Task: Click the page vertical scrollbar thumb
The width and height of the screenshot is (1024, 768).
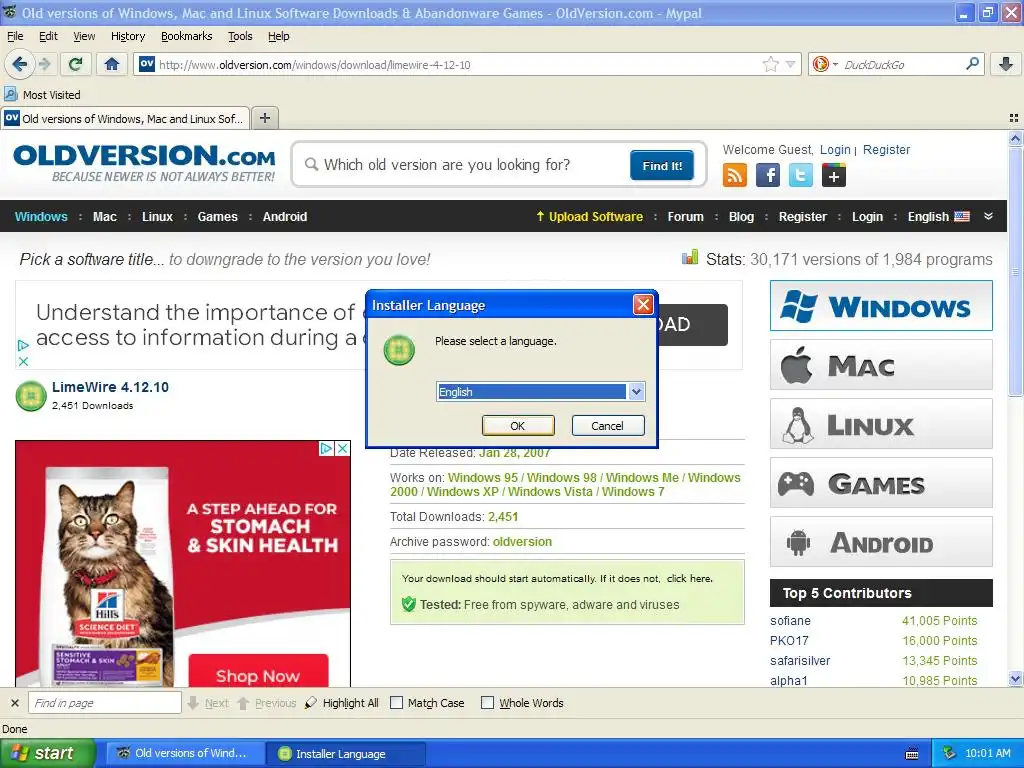Action: pyautogui.click(x=1015, y=271)
